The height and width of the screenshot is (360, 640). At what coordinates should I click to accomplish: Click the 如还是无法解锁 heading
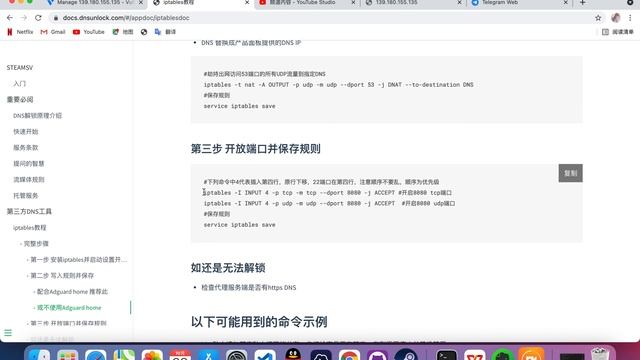(228, 268)
